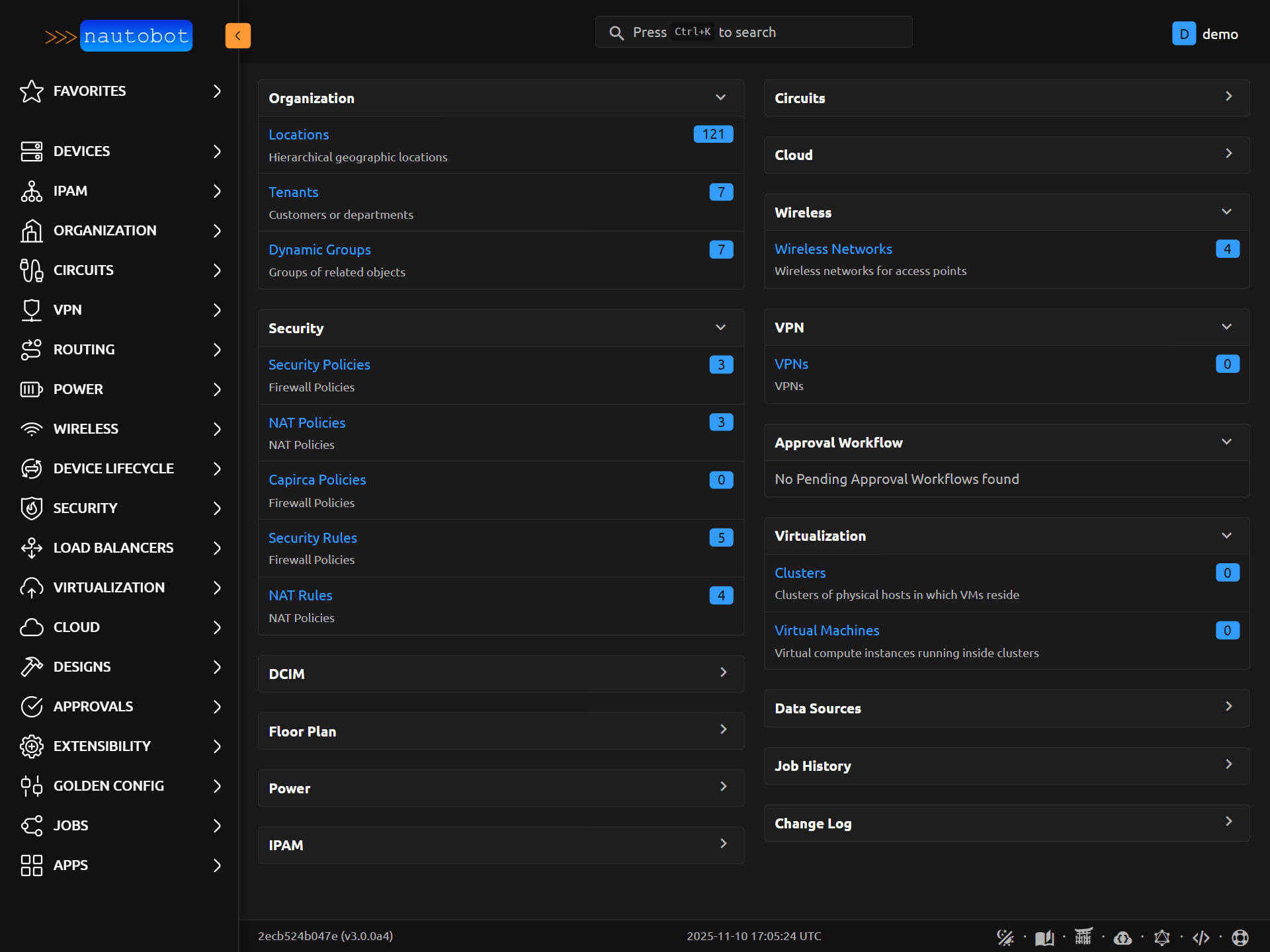The image size is (1270, 952).
Task: Open the REST API cloud icon in the footer
Action: click(1122, 937)
